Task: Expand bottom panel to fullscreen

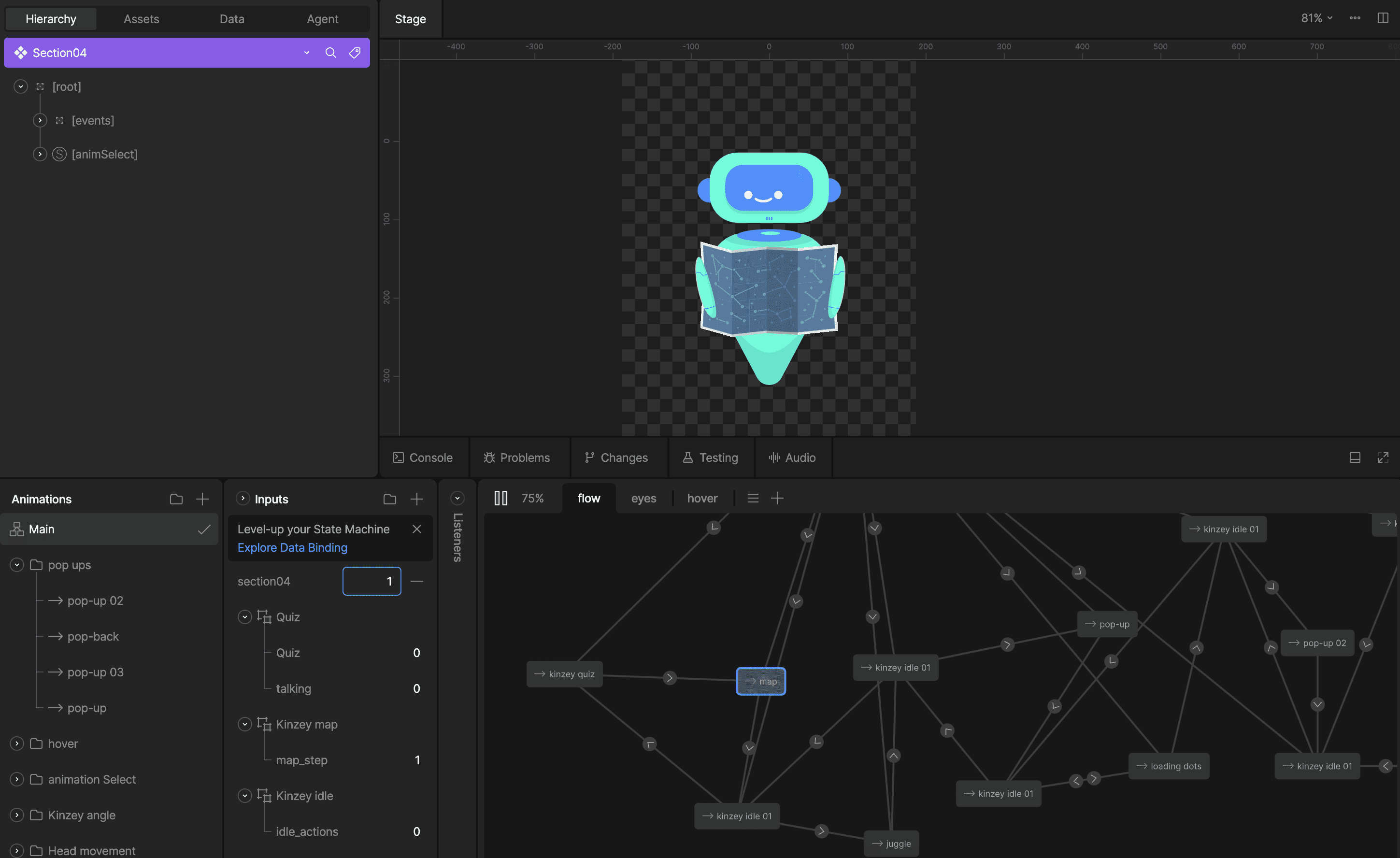Action: tap(1383, 458)
